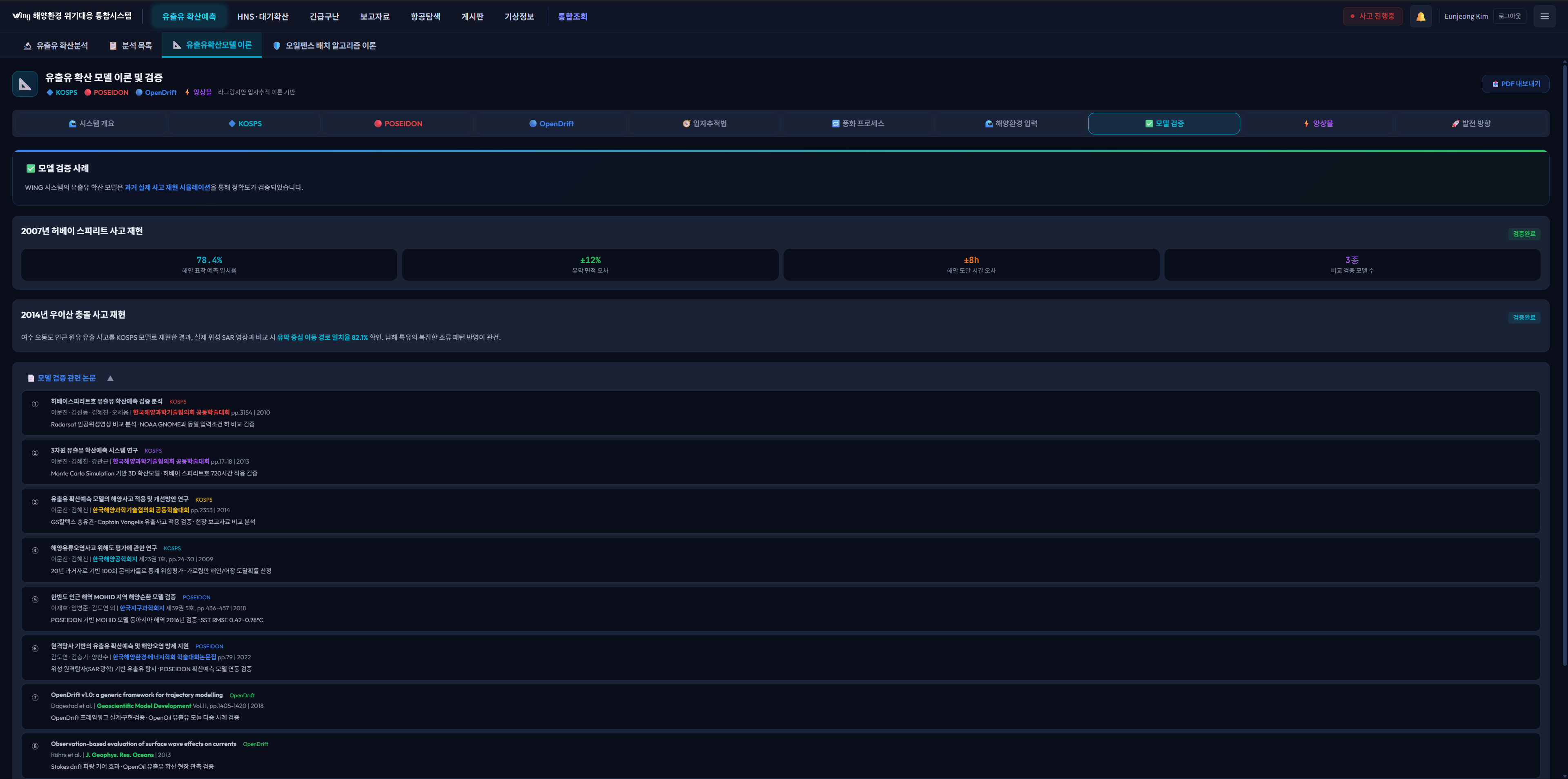Click the Wing logo in header
This screenshot has height=779, width=1568.
tap(21, 16)
